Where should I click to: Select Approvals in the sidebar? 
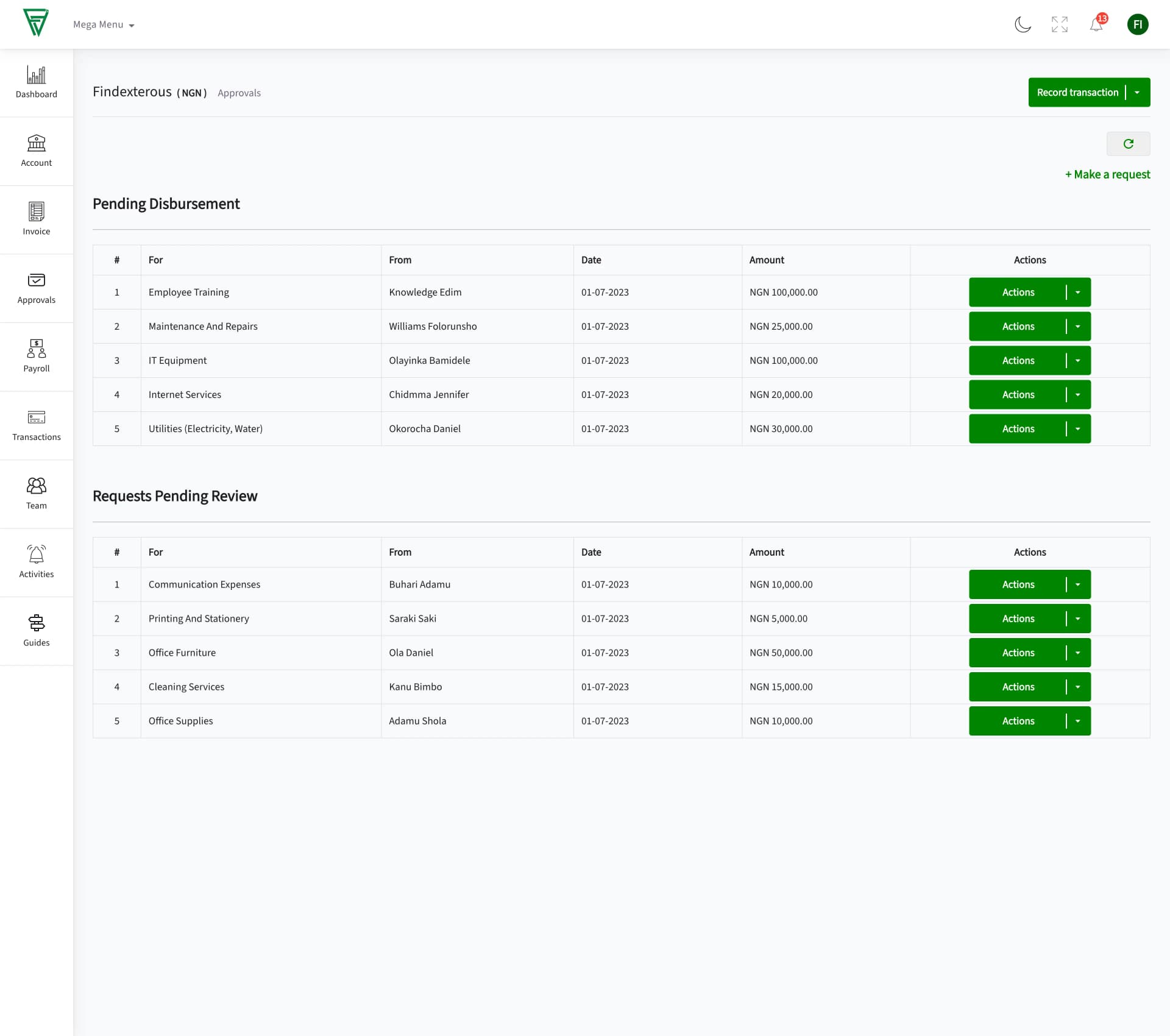(37, 288)
